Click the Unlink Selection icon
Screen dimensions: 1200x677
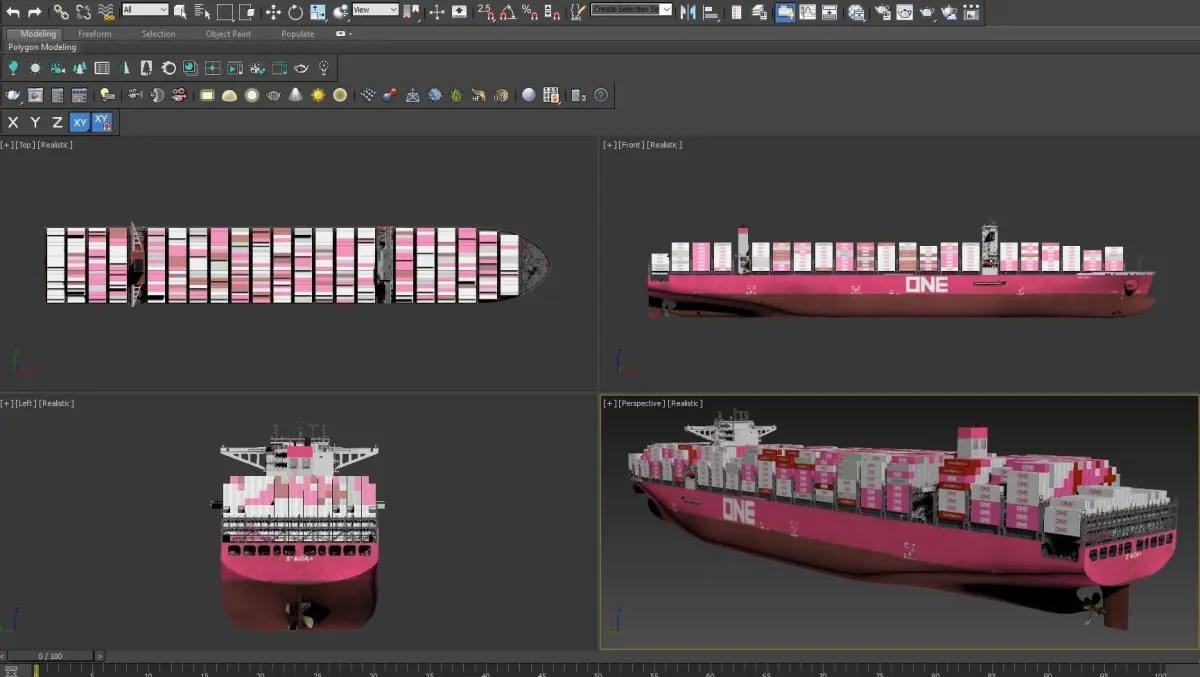click(x=83, y=12)
